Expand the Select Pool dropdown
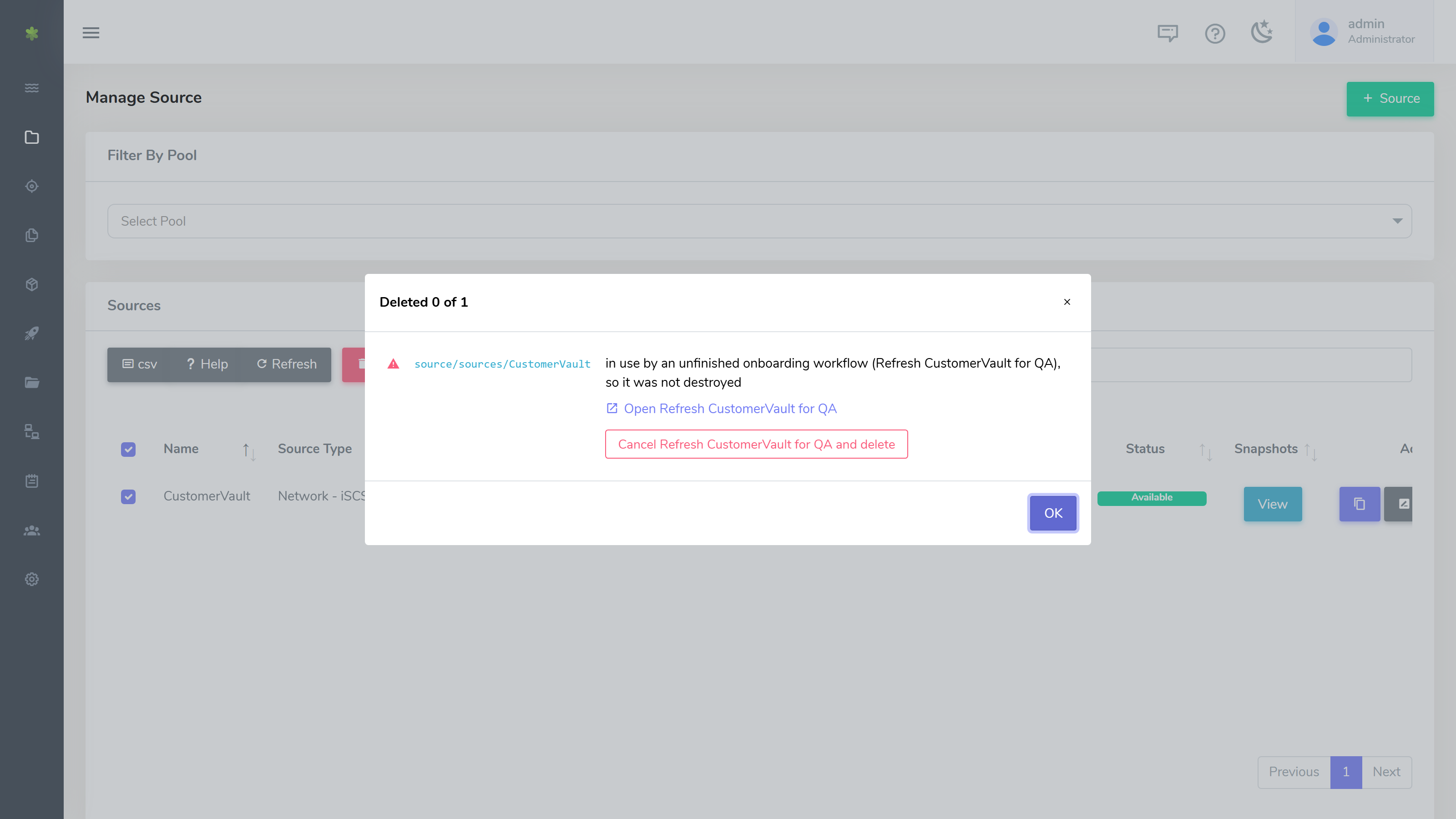 pyautogui.click(x=760, y=221)
